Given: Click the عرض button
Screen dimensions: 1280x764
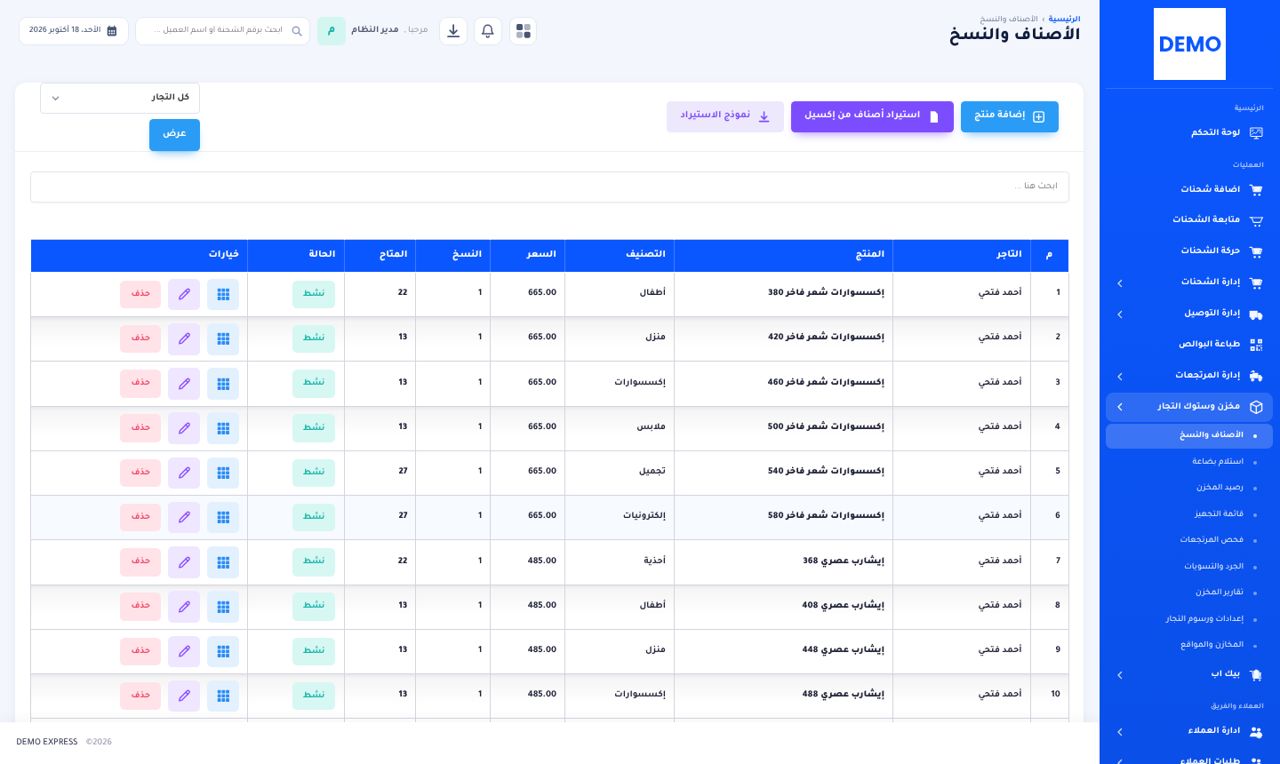Looking at the screenshot, I should tap(175, 135).
